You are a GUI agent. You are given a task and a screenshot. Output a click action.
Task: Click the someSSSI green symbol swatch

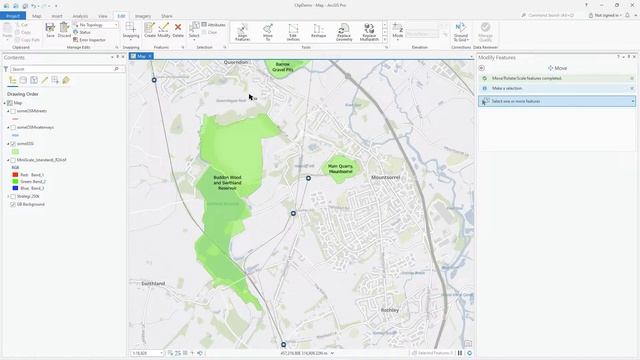(15, 151)
